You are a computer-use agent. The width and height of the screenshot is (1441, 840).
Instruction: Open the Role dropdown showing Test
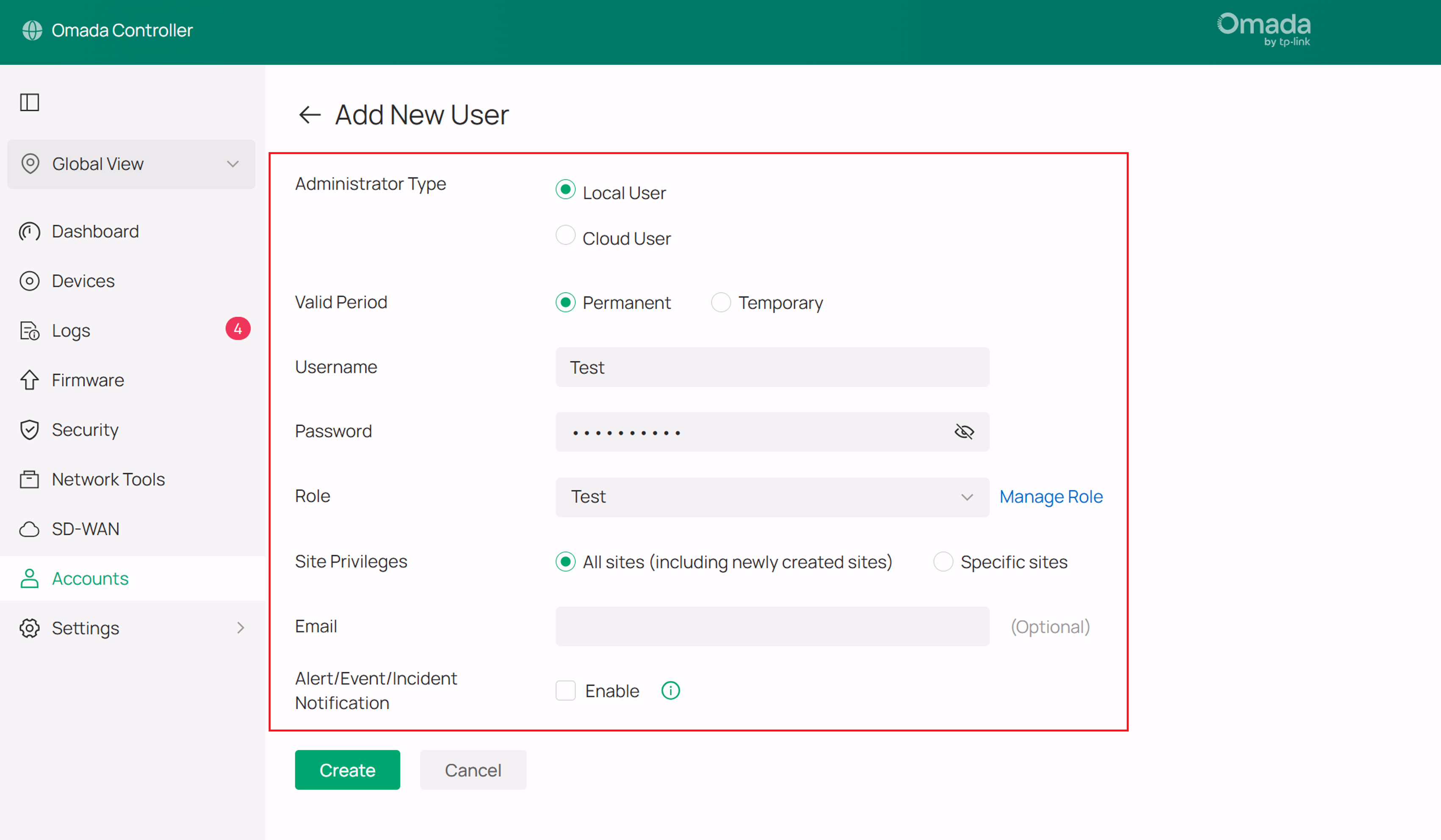pos(772,497)
